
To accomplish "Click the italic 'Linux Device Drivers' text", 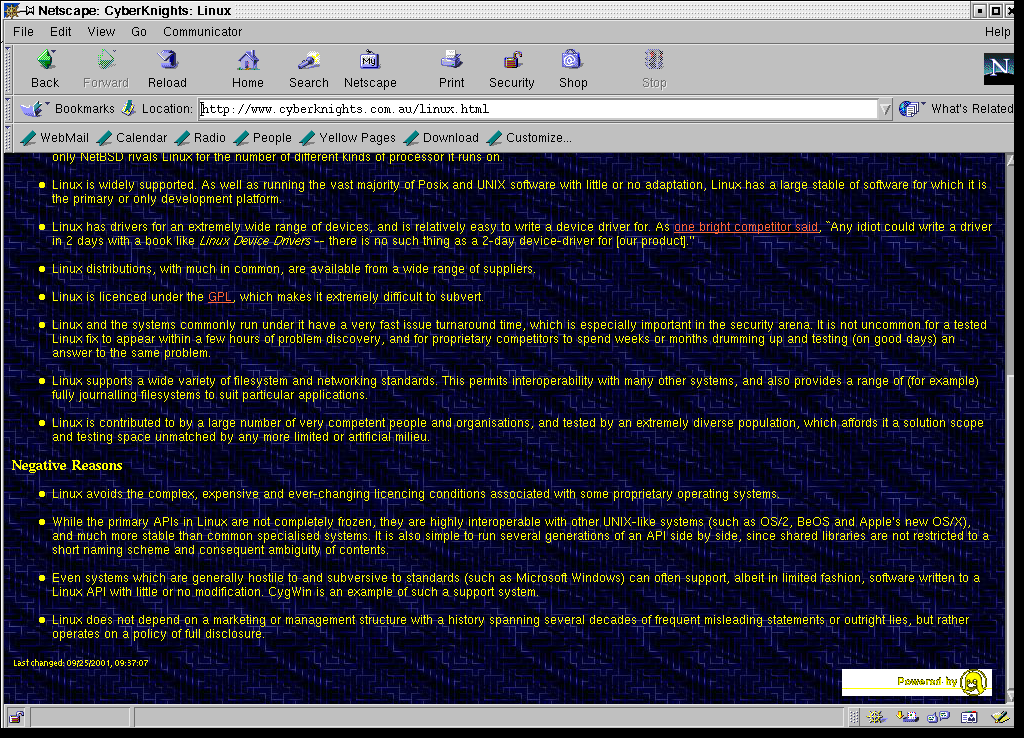I will (x=255, y=241).
